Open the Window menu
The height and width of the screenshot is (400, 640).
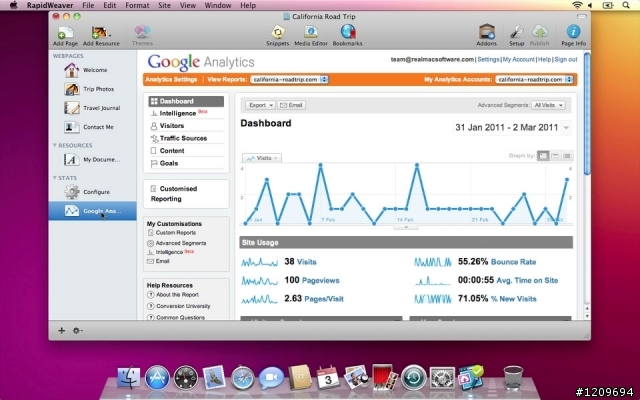click(218, 5)
